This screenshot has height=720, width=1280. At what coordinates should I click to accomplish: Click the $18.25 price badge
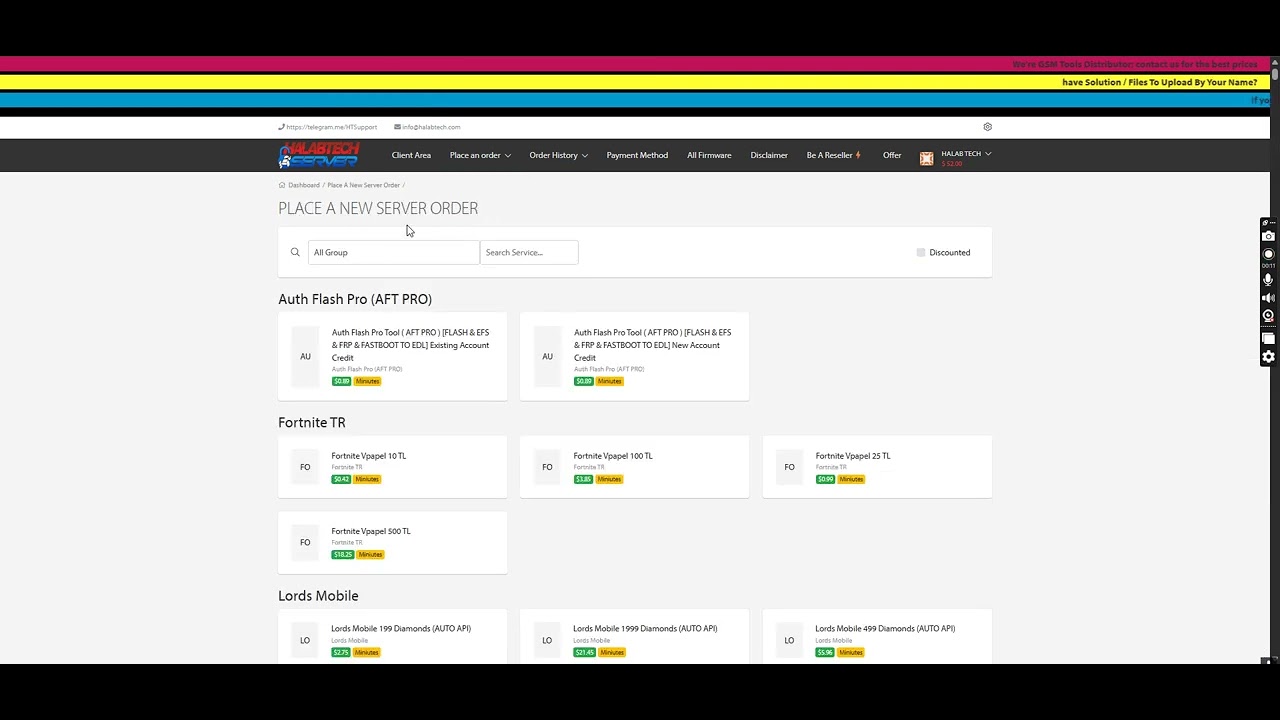click(x=343, y=554)
